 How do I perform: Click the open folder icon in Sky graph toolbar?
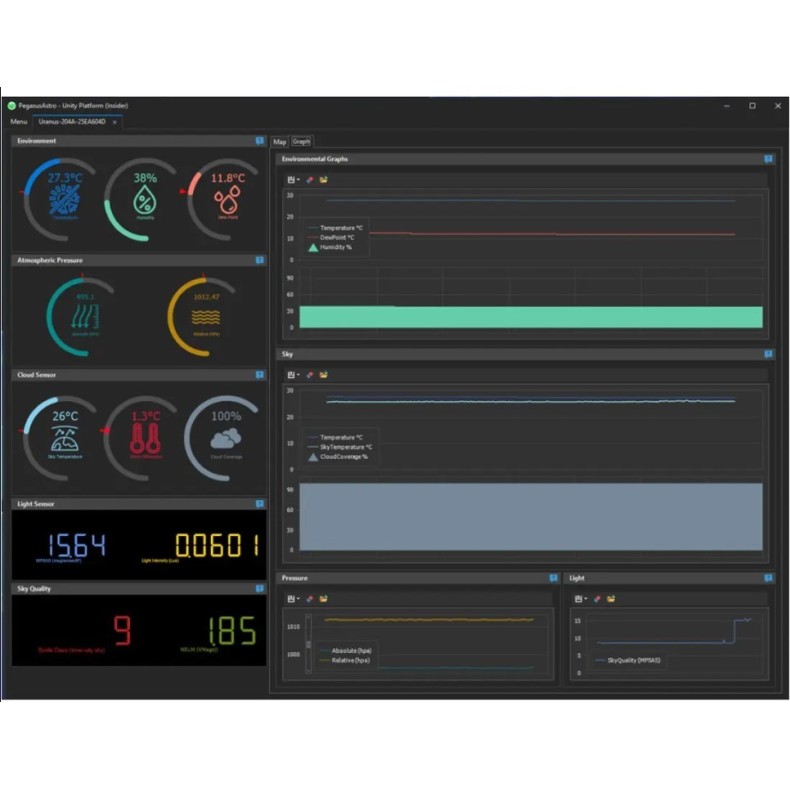point(324,375)
